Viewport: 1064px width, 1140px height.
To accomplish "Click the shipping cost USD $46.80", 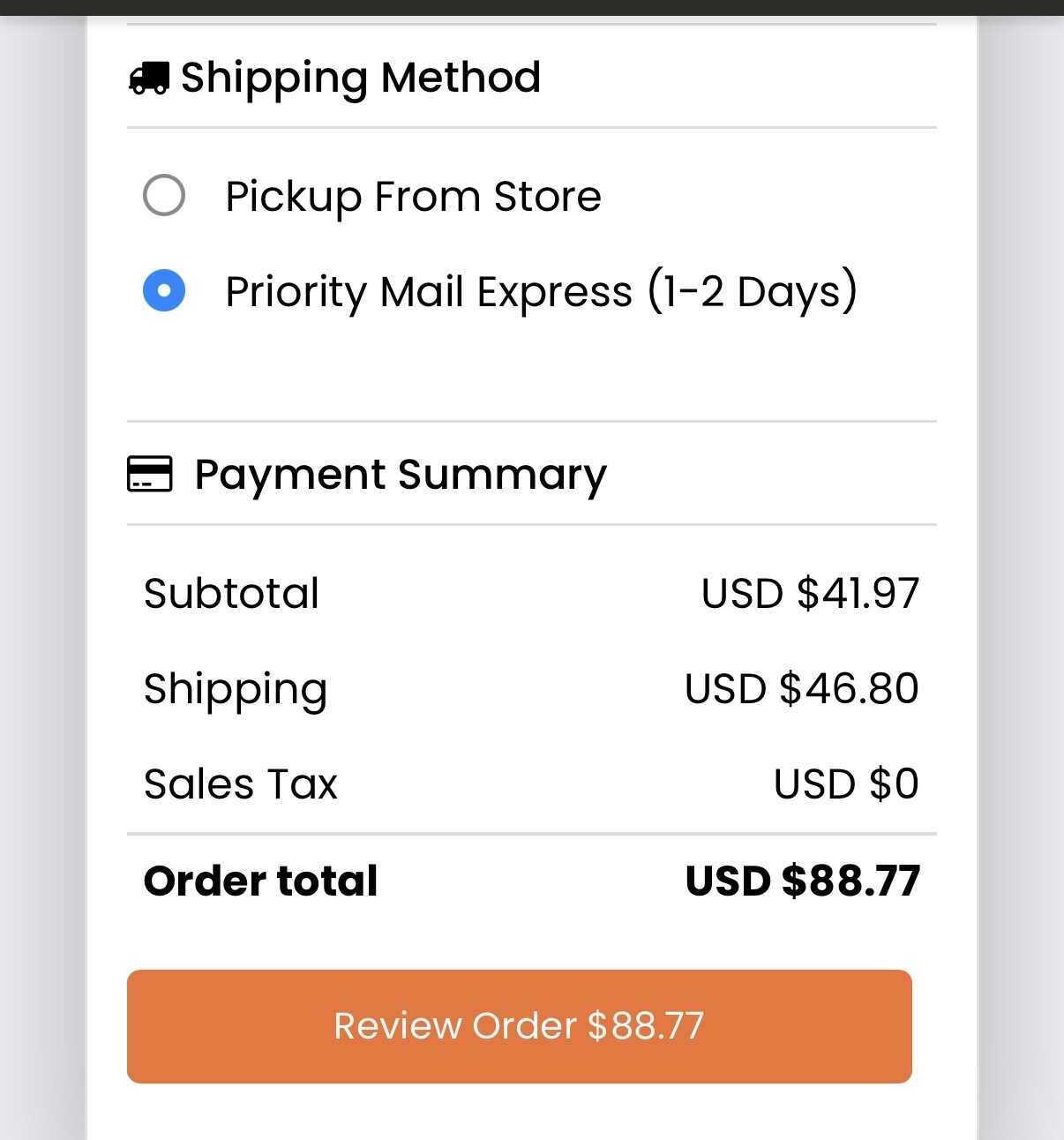I will pyautogui.click(x=801, y=688).
